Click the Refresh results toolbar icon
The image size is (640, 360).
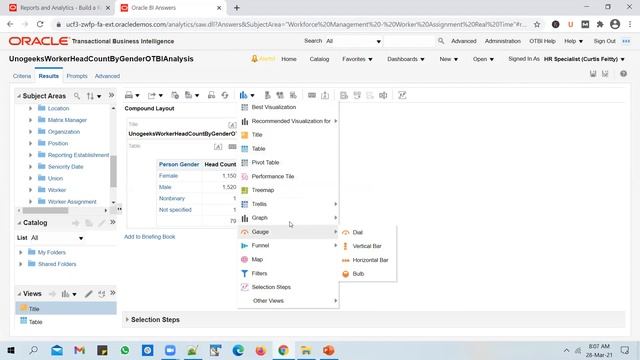[x=225, y=95]
